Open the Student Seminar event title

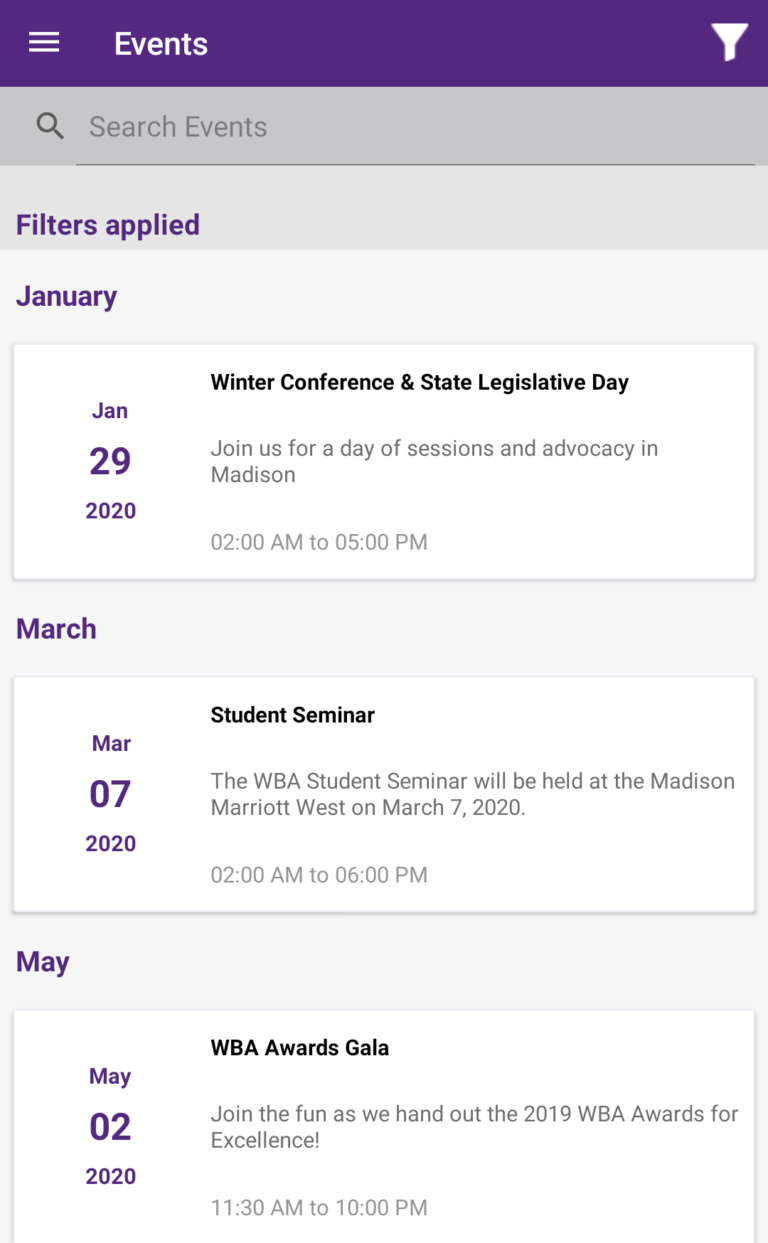(x=292, y=715)
